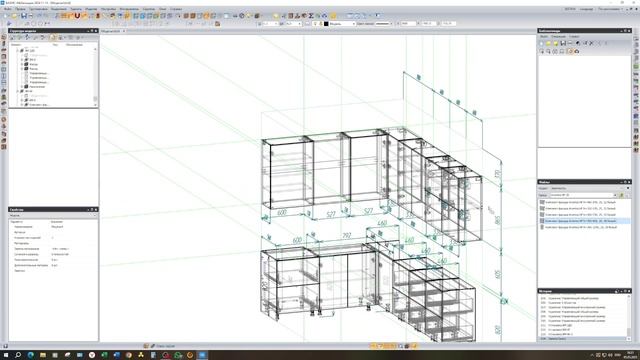Image resolution: width=640 pixels, height=360 pixels.
Task: Open the Windows Start menu
Action: click(x=6, y=355)
